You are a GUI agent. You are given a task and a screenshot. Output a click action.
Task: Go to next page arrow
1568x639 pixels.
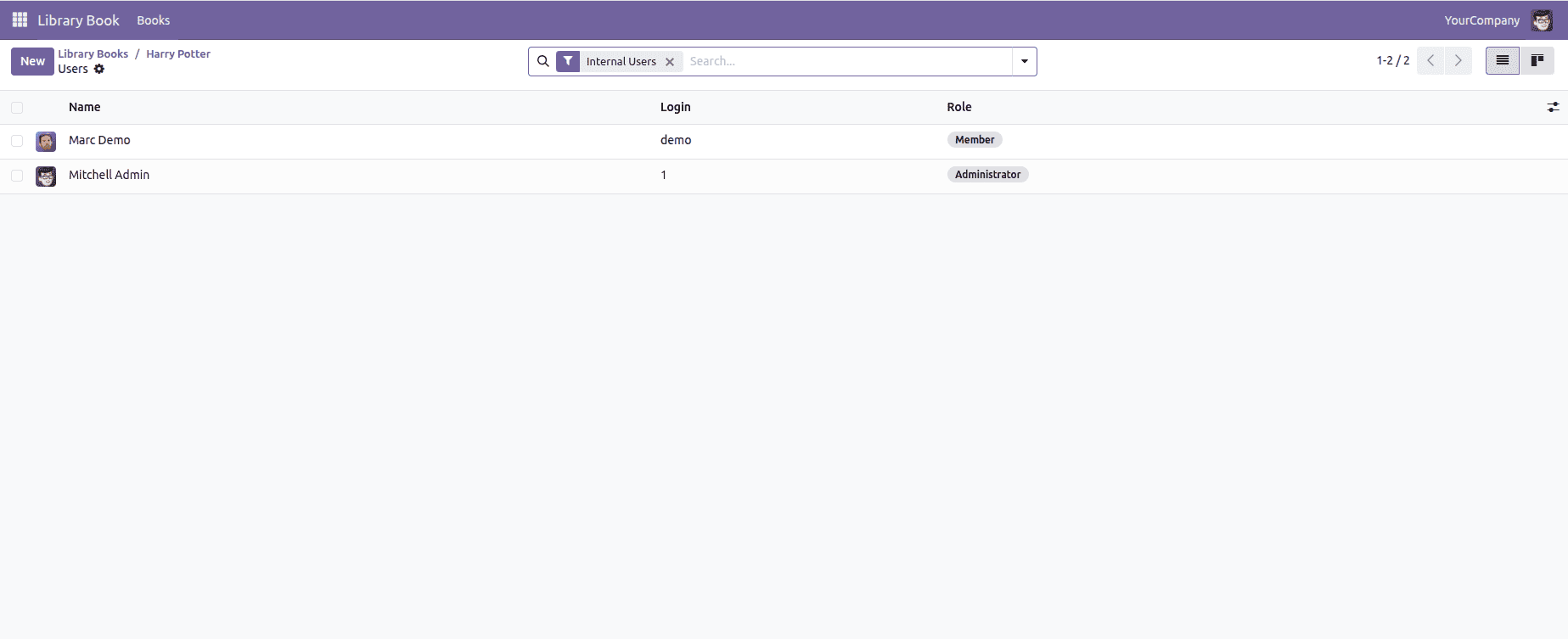point(1458,60)
